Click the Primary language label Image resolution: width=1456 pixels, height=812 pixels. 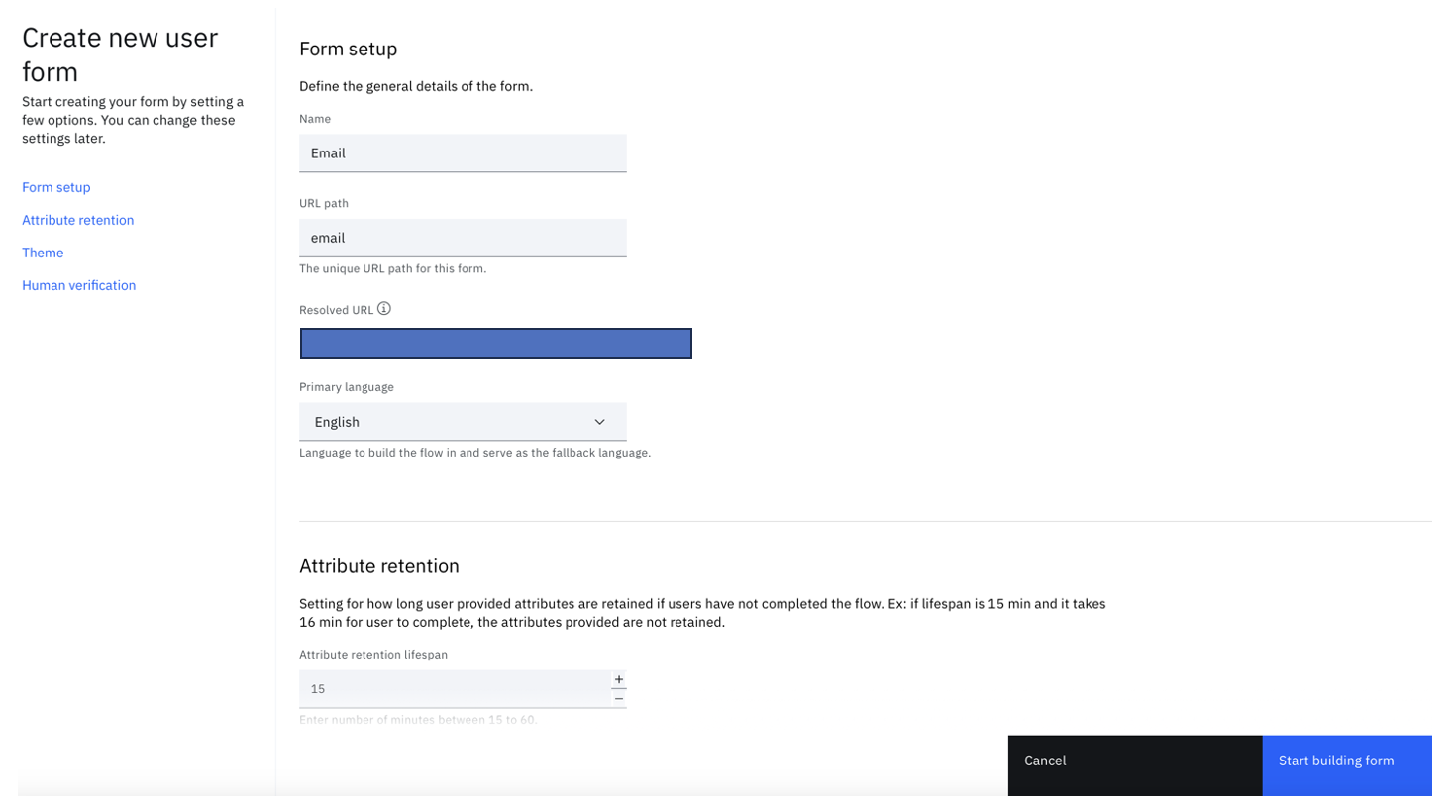pos(347,387)
